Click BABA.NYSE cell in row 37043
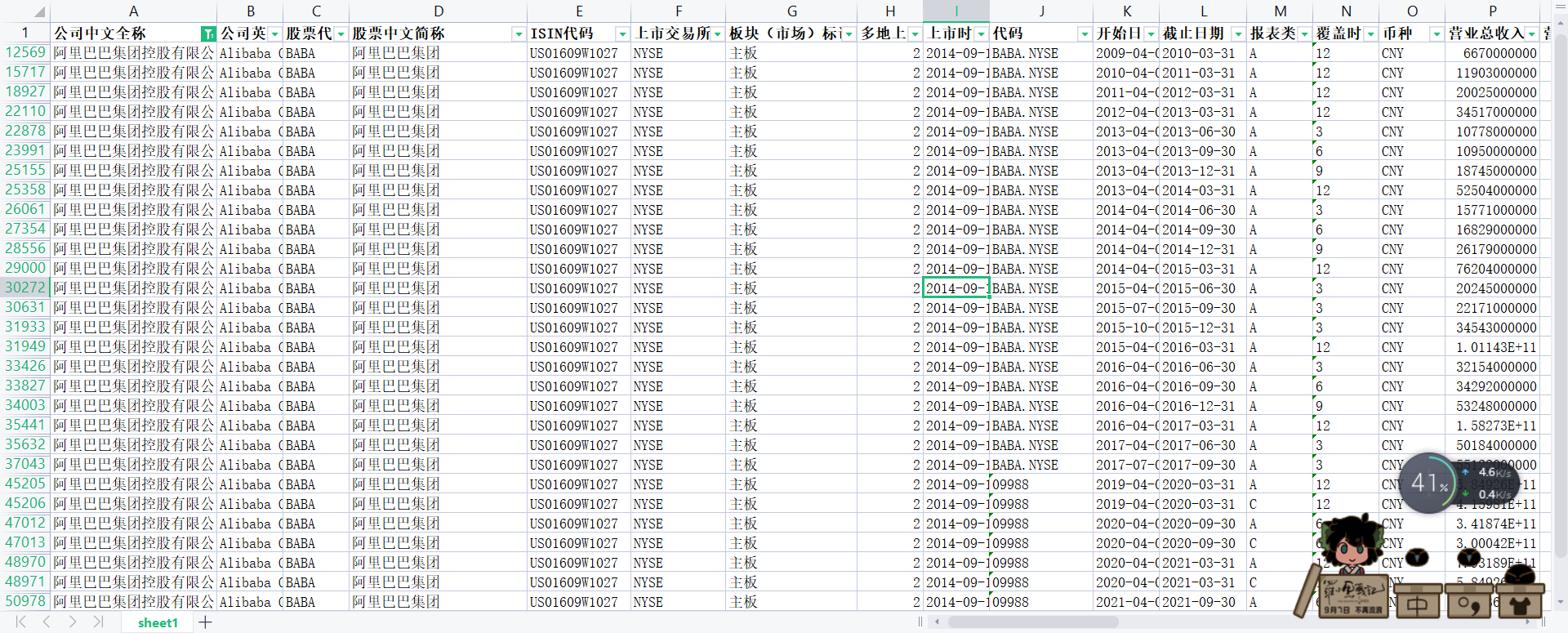This screenshot has width=1568, height=633. (x=1041, y=465)
